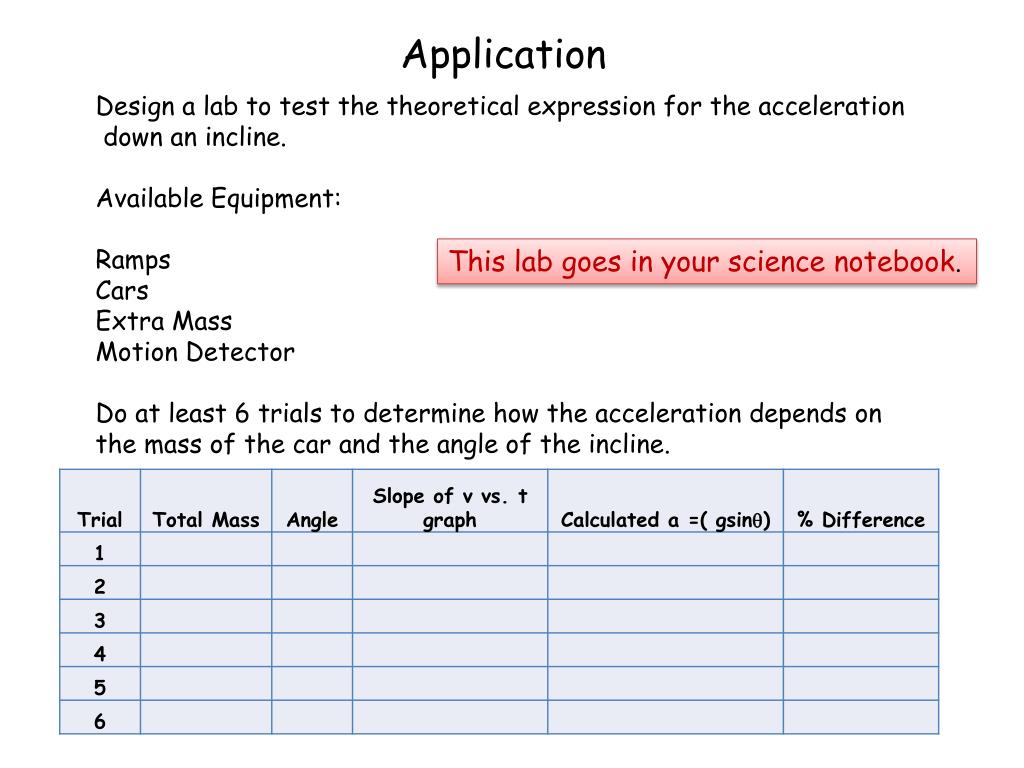Click the Trial column header
Viewport: 1024px width, 768px height.
coord(100,520)
